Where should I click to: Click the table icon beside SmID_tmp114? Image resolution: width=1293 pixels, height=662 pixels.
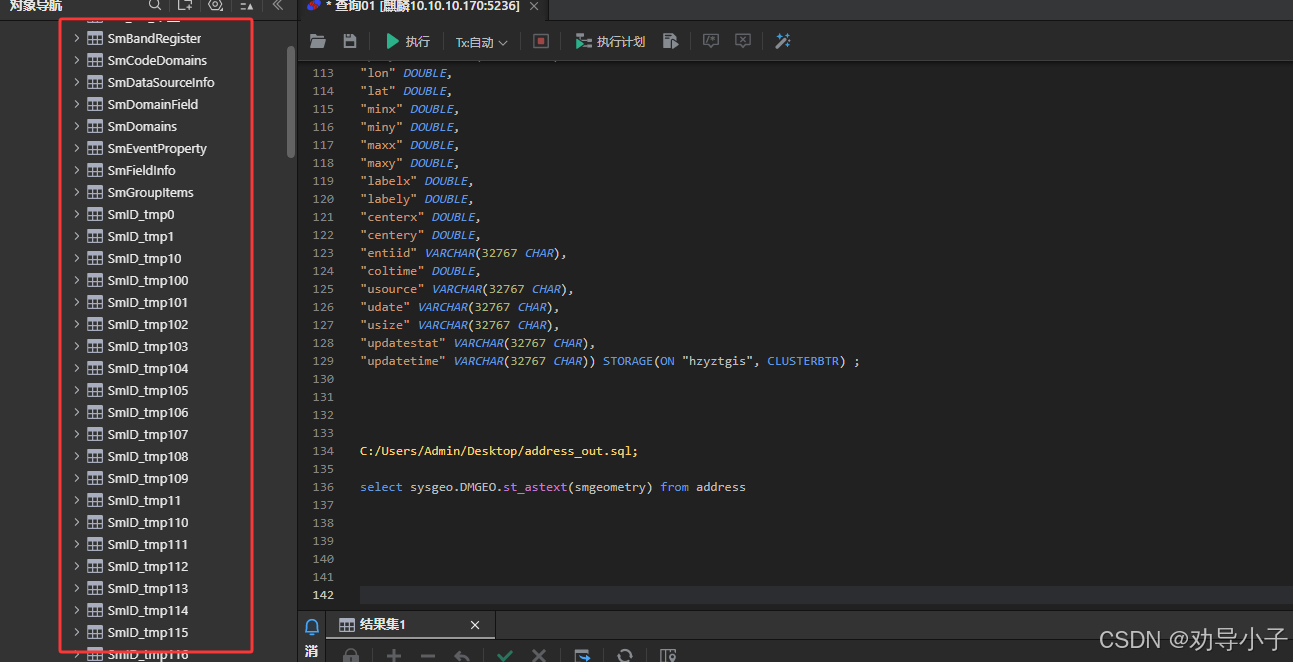(x=95, y=610)
